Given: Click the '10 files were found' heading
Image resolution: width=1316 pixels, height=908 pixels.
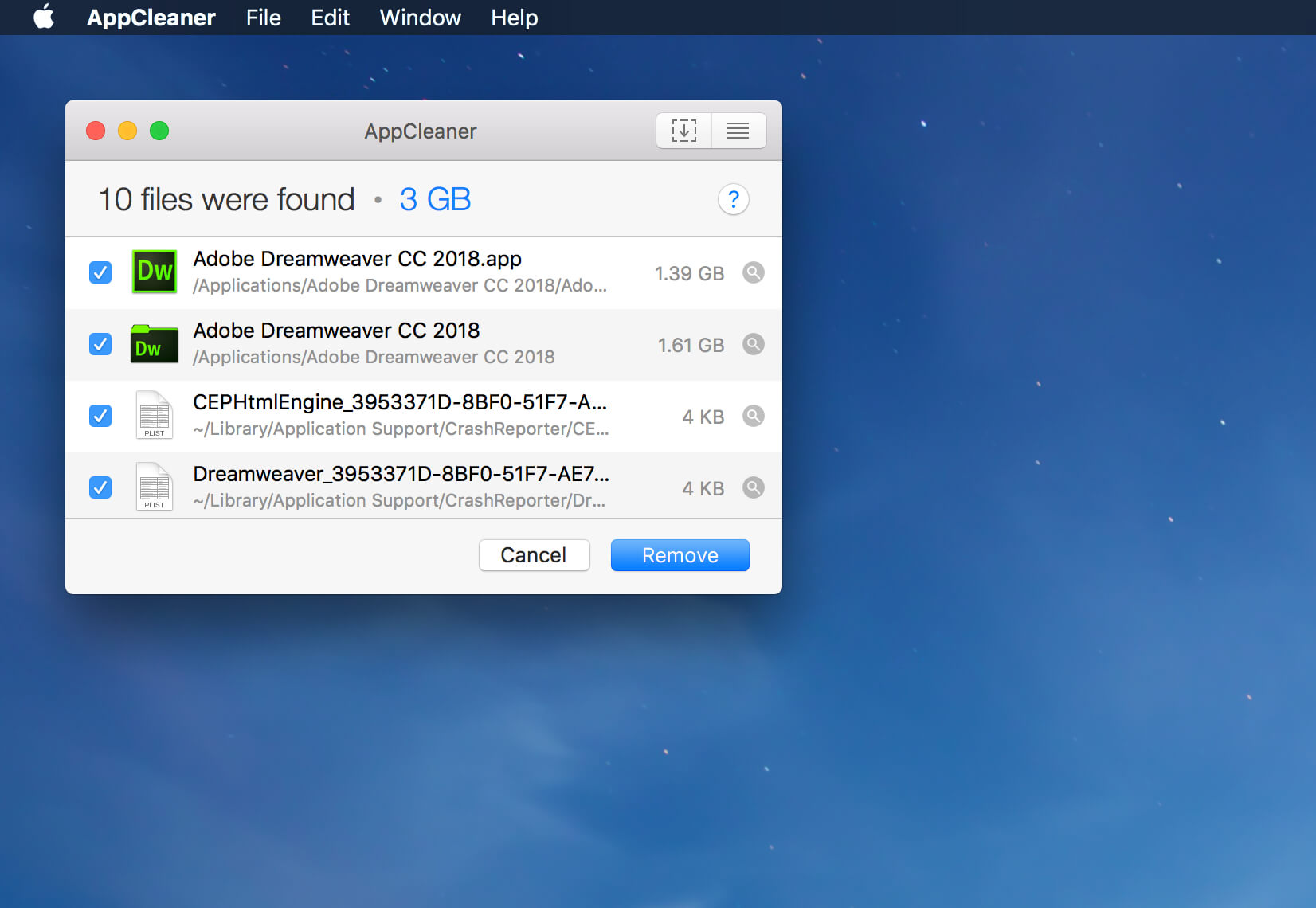Looking at the screenshot, I should [x=227, y=199].
